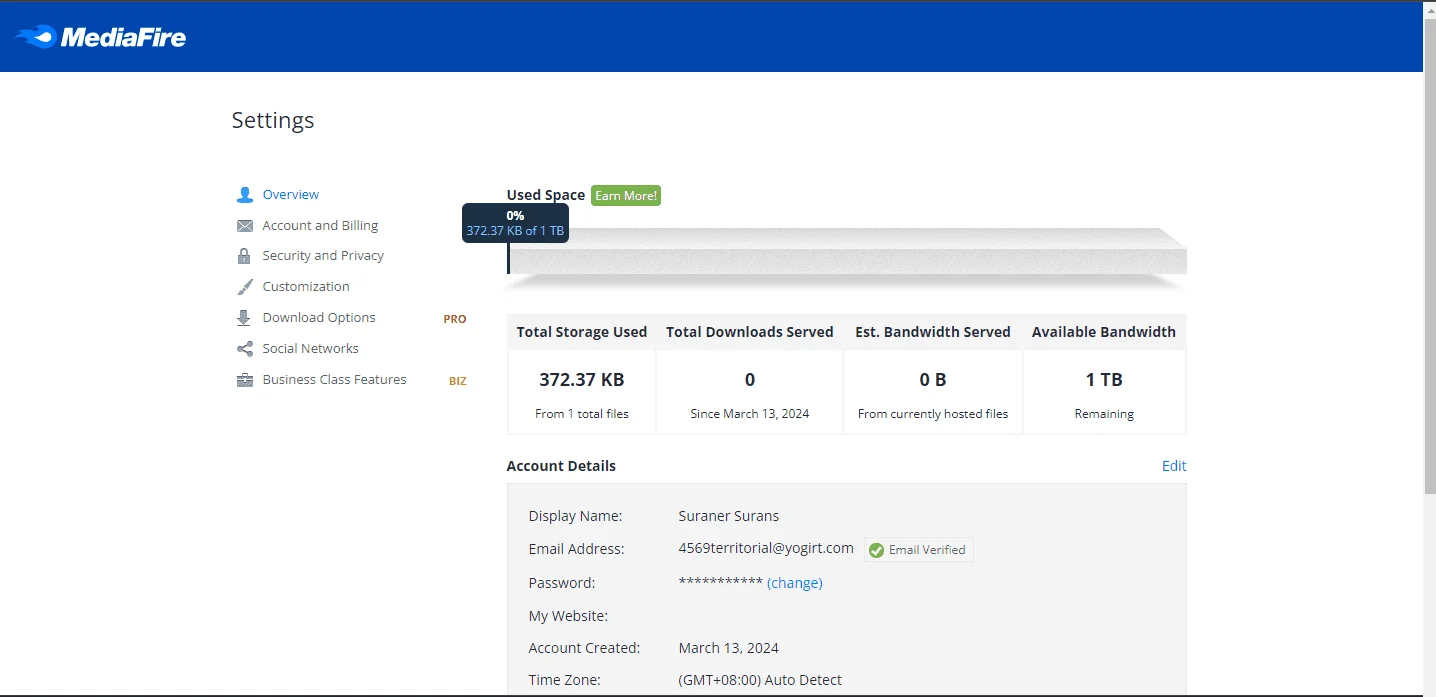This screenshot has height=697, width=1436.
Task: Click the Business Class Features briefcase icon
Action: point(244,380)
